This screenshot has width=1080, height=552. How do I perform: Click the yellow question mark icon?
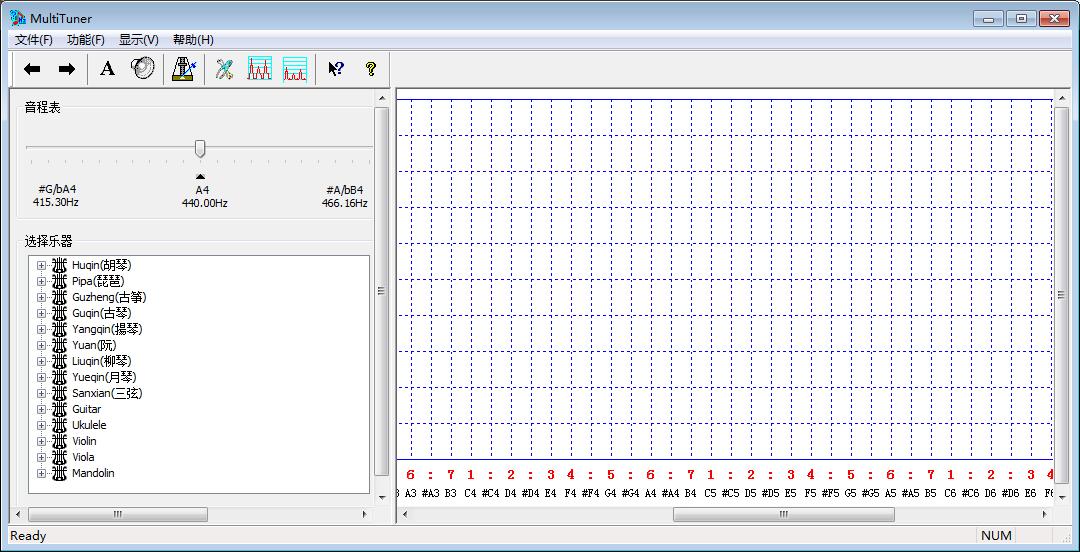pyautogui.click(x=370, y=69)
